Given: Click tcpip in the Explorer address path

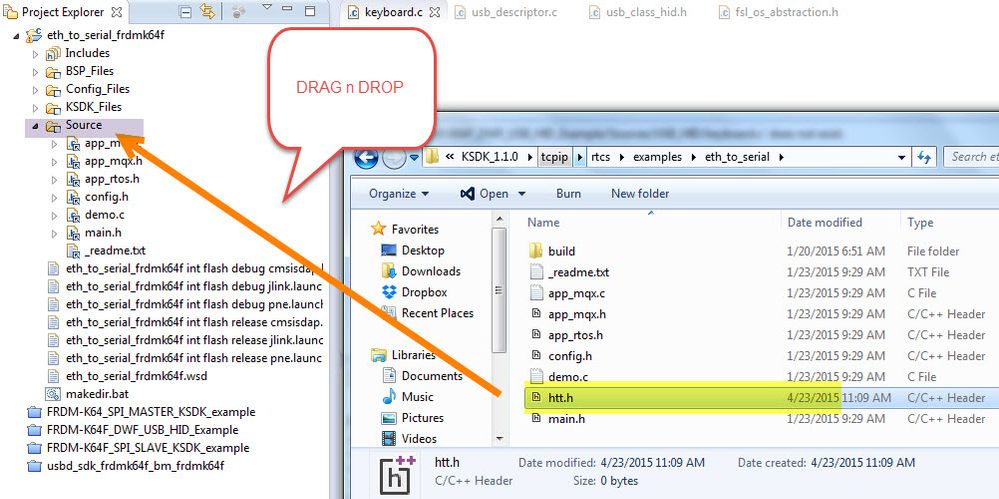Looking at the screenshot, I should pos(554,157).
